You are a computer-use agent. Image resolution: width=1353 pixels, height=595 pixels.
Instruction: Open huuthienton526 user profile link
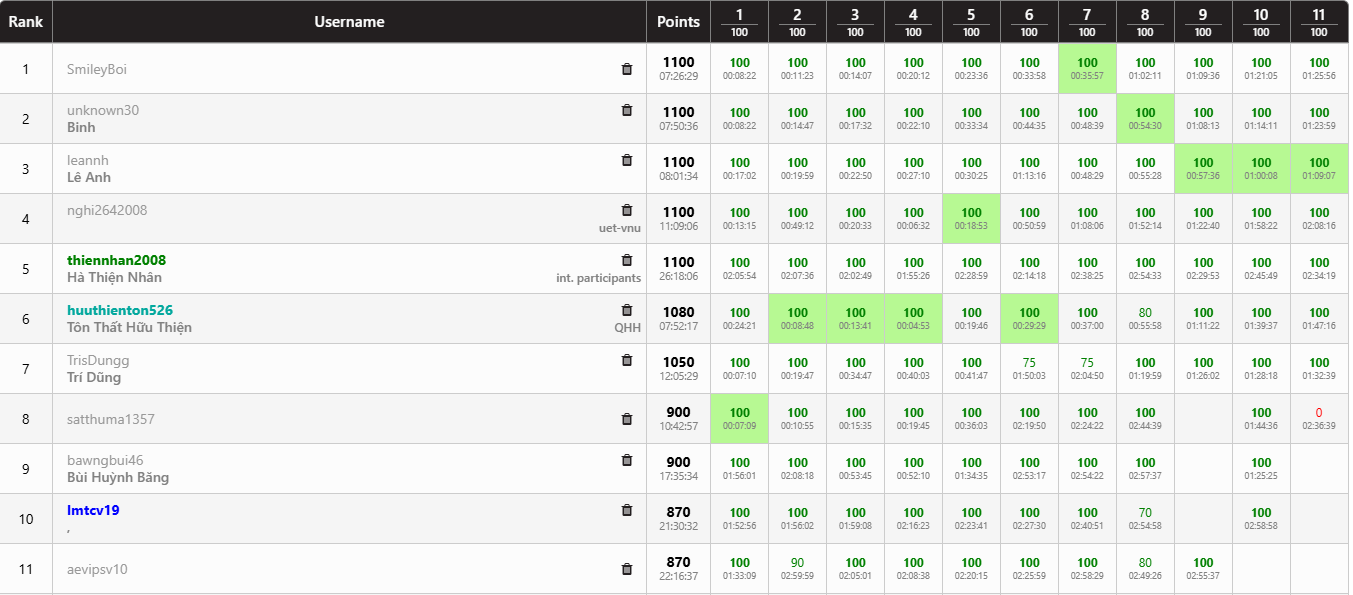[120, 311]
